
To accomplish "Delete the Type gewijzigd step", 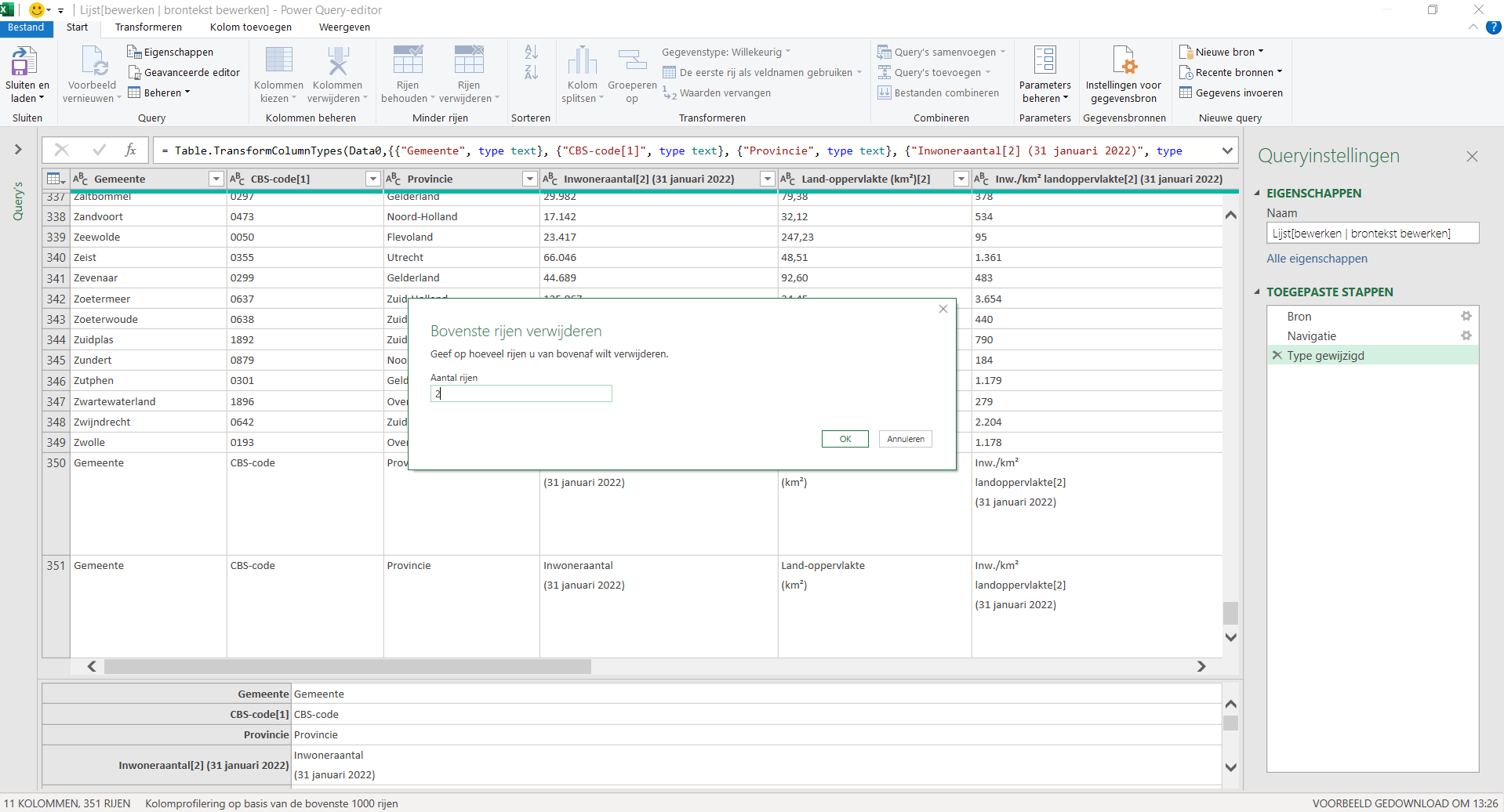I will [x=1277, y=355].
